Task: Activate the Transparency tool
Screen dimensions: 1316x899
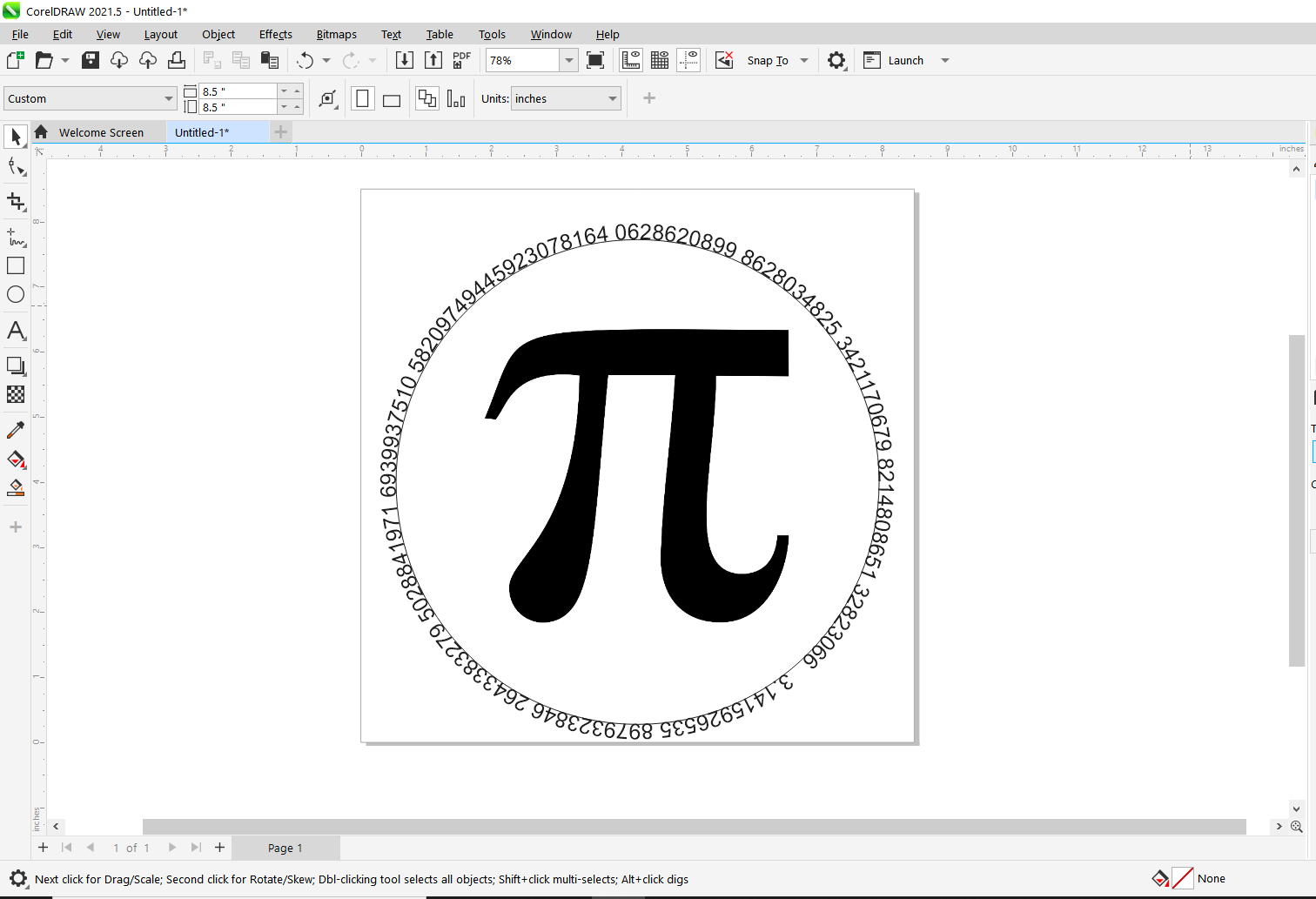Action: click(16, 394)
